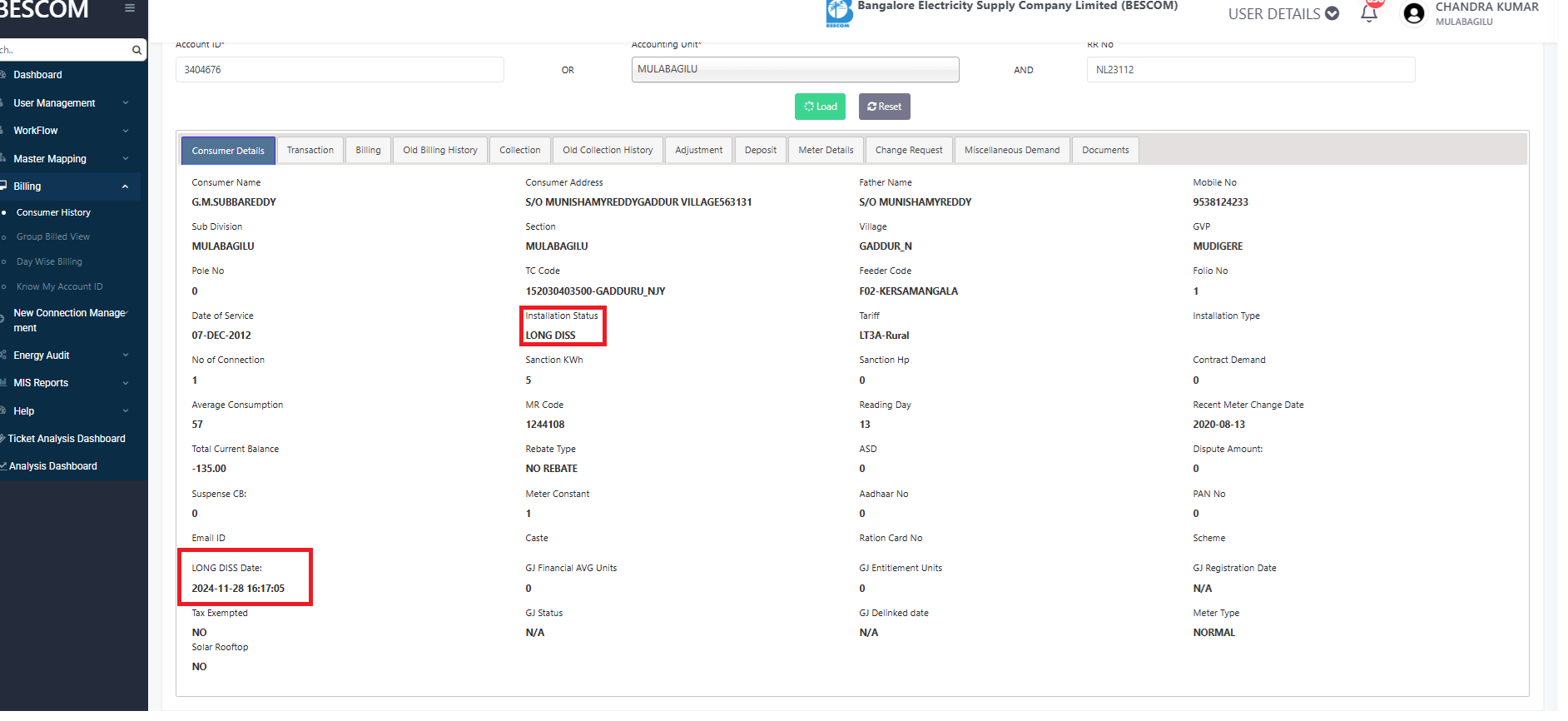Click village value GADDUR_N
This screenshot has height=721, width=1568.
[886, 246]
